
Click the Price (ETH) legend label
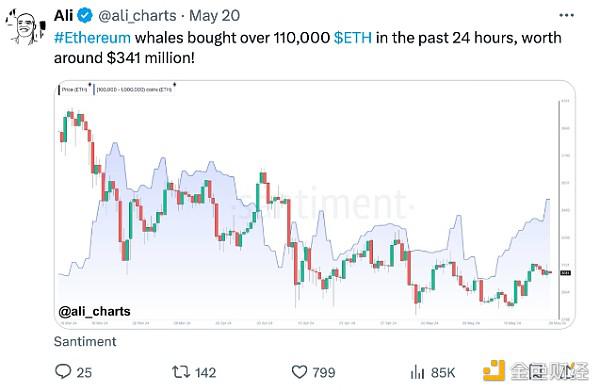coord(75,89)
